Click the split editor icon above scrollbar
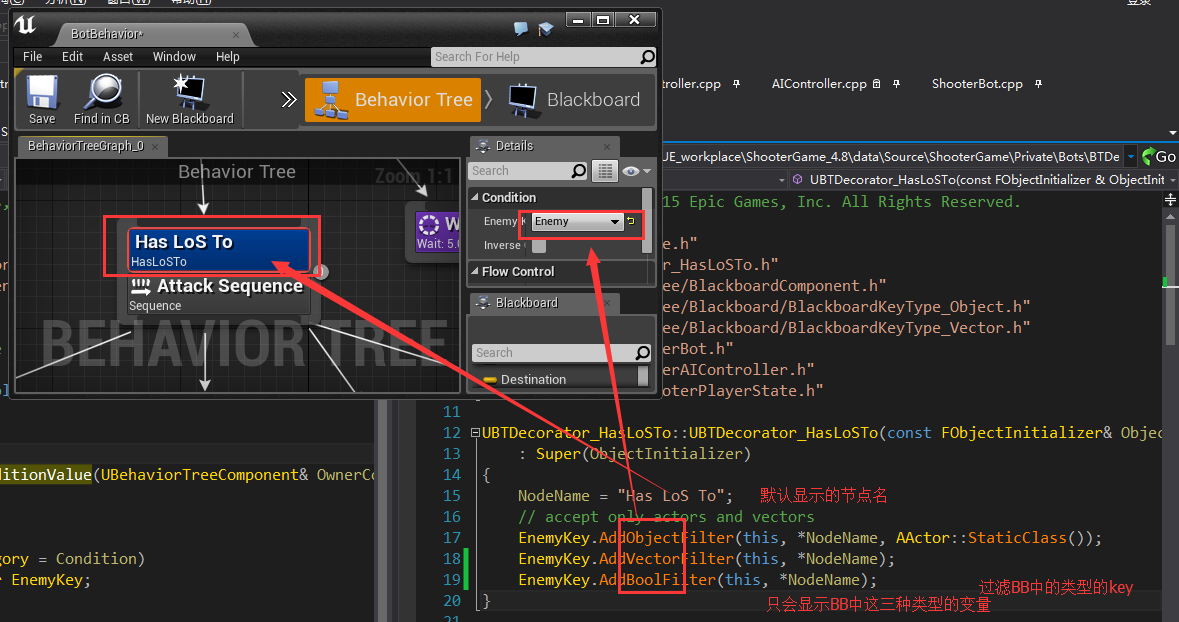Image resolution: width=1179 pixels, height=622 pixels. click(1170, 199)
